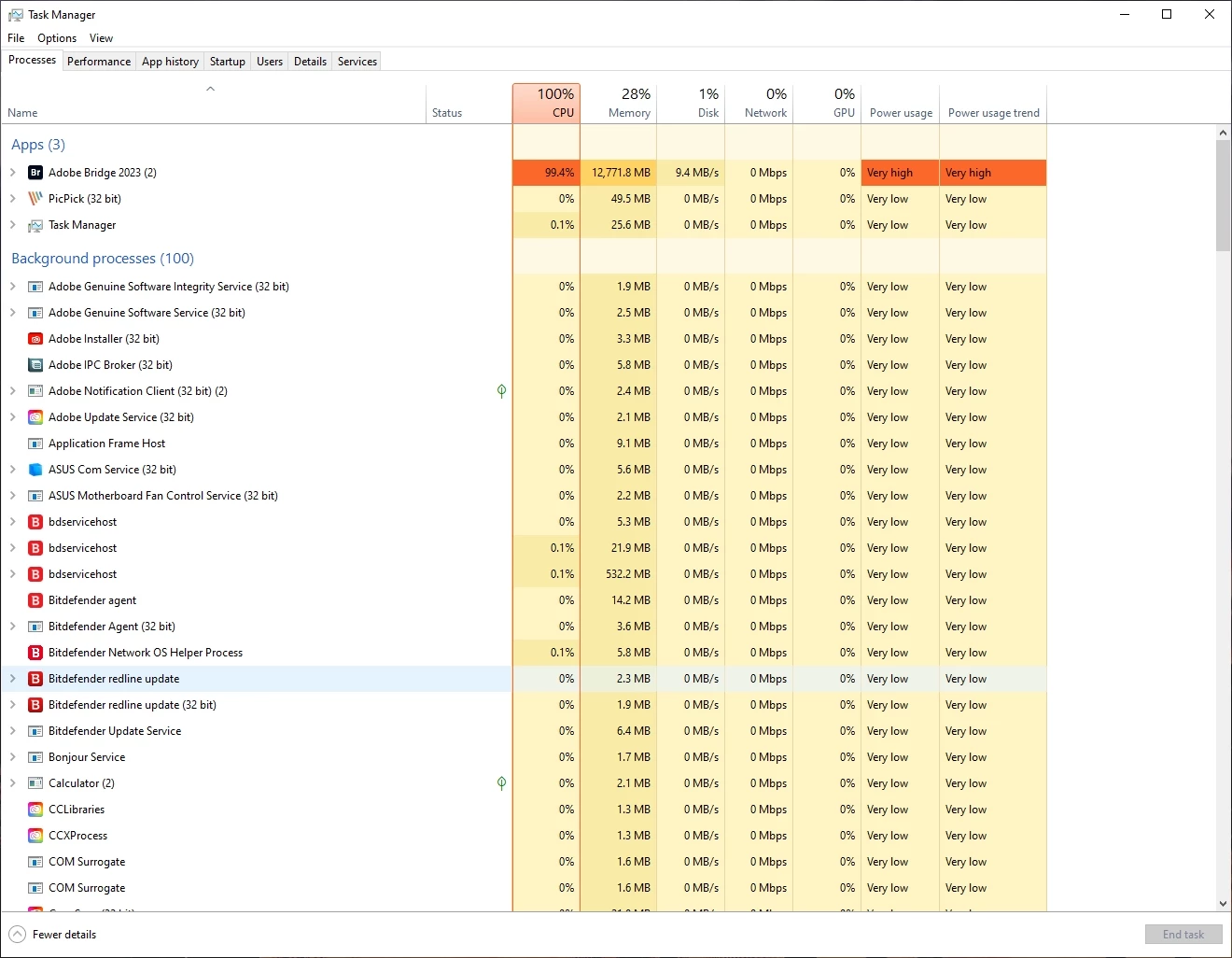Click the Bitdefender Update Service icon
This screenshot has height=958, width=1232.
click(35, 731)
